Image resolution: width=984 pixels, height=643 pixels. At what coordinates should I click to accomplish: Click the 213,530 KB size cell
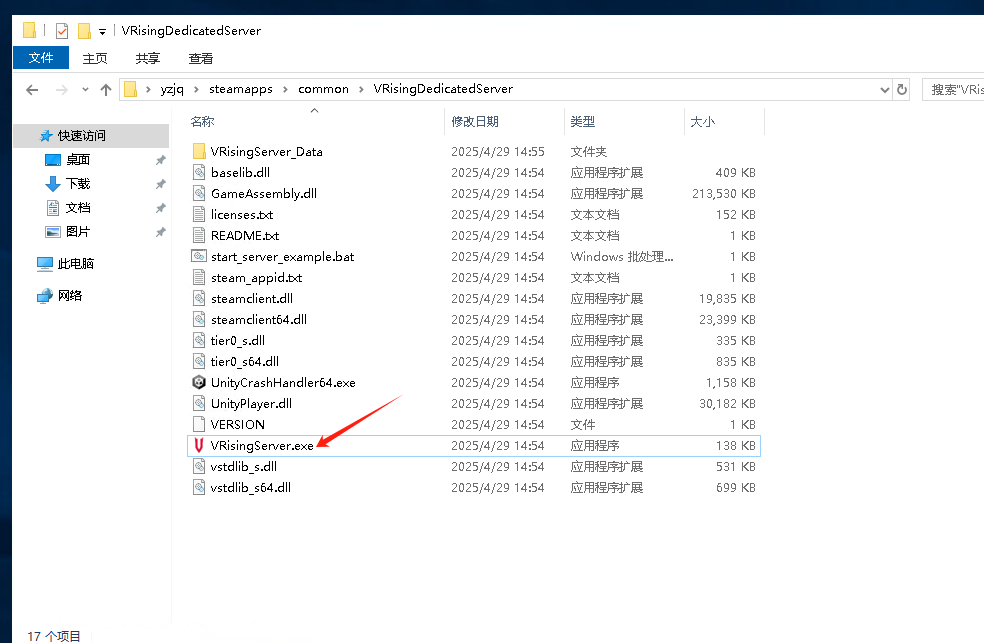pyautogui.click(x=724, y=194)
